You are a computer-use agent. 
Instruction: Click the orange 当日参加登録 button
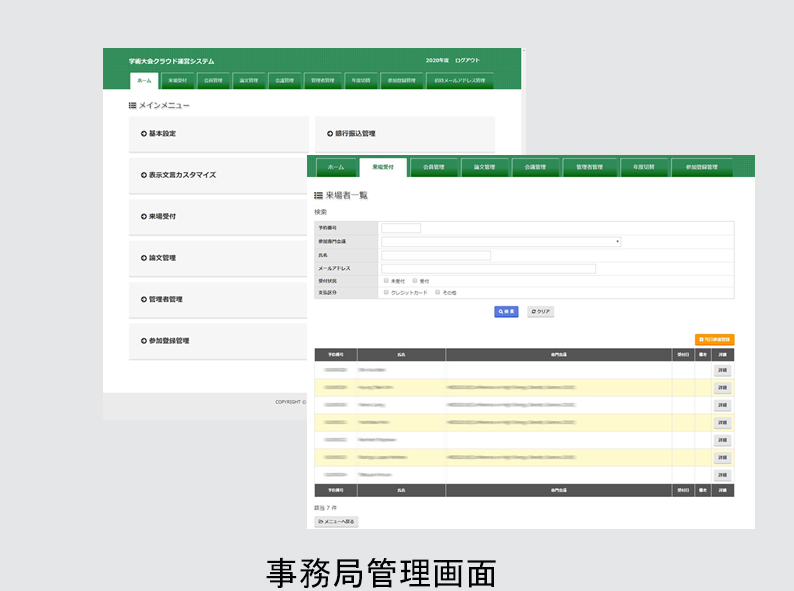714,339
